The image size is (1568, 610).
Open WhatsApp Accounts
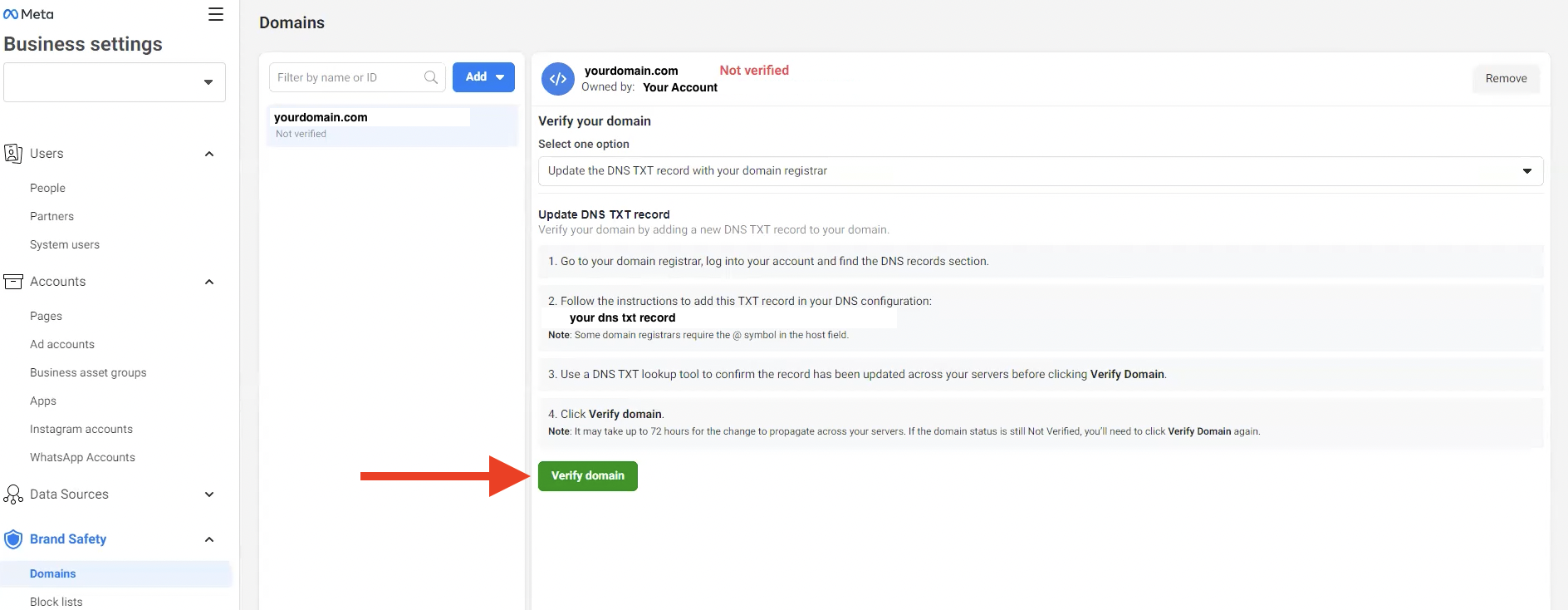click(x=82, y=457)
